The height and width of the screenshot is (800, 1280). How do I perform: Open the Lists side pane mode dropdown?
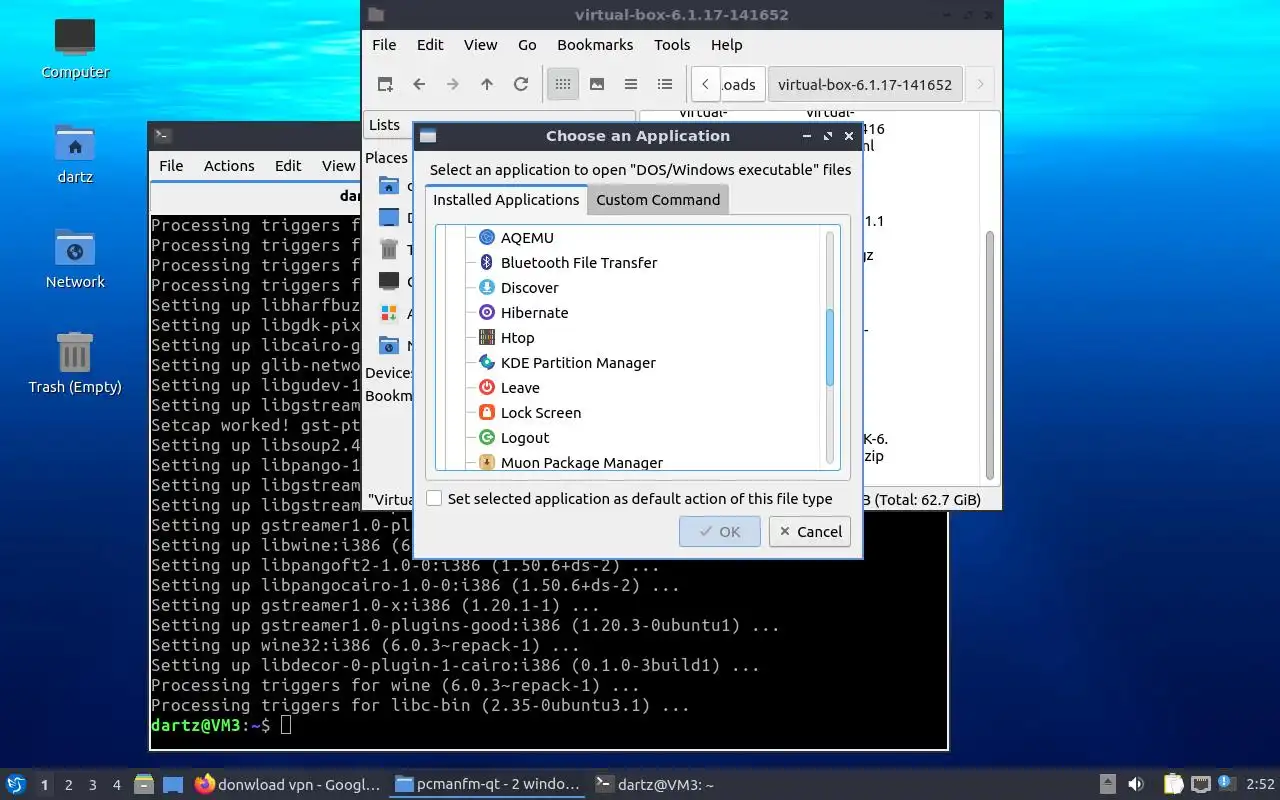(499, 125)
